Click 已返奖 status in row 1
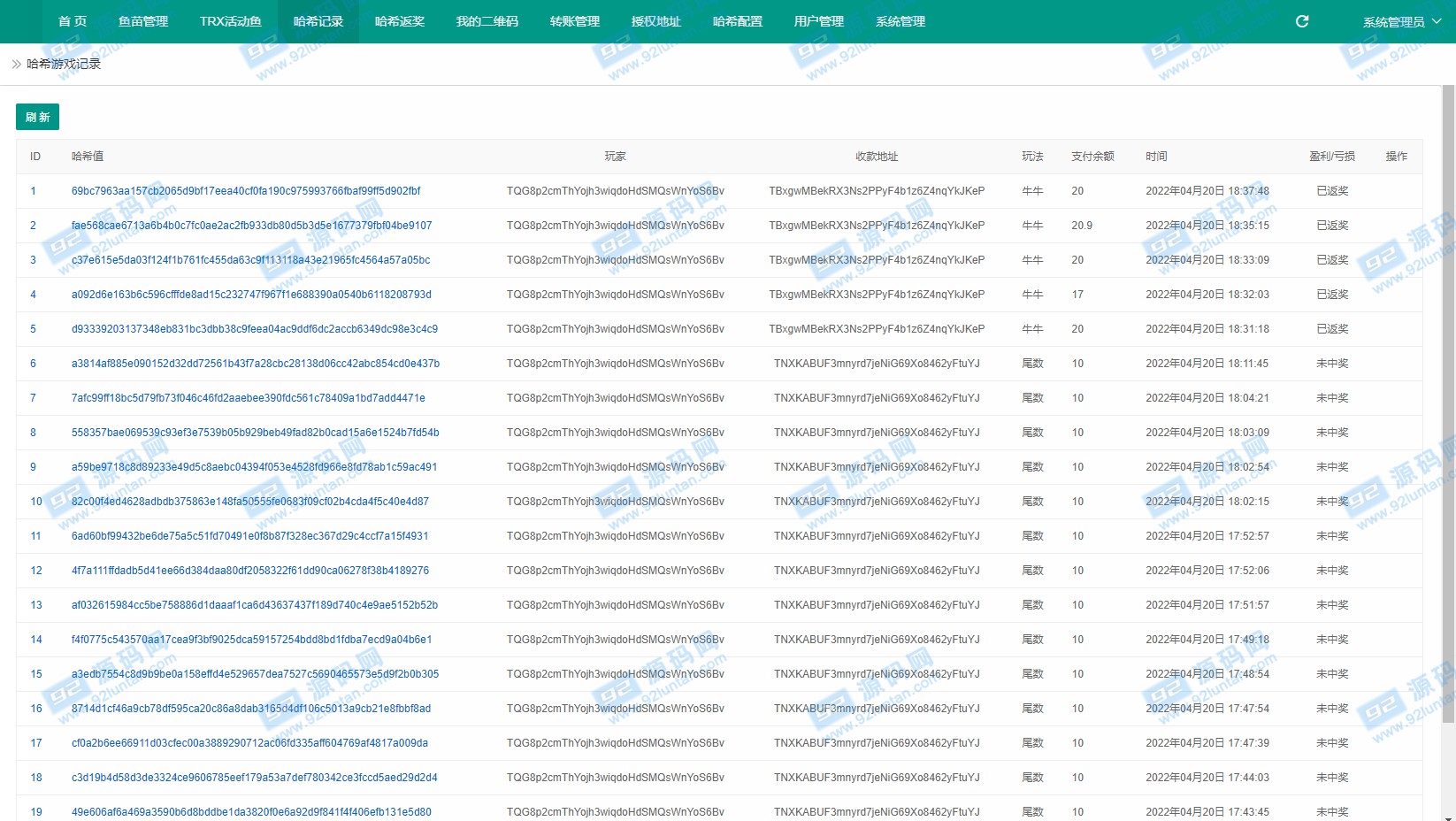 [x=1332, y=191]
